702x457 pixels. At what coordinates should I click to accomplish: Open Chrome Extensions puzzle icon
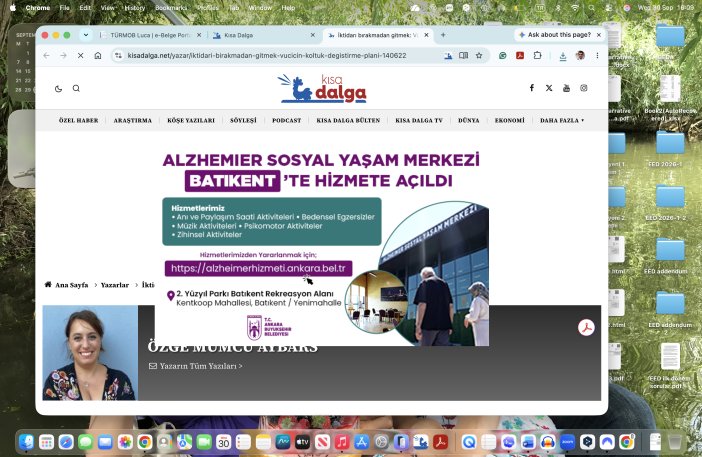coord(537,56)
